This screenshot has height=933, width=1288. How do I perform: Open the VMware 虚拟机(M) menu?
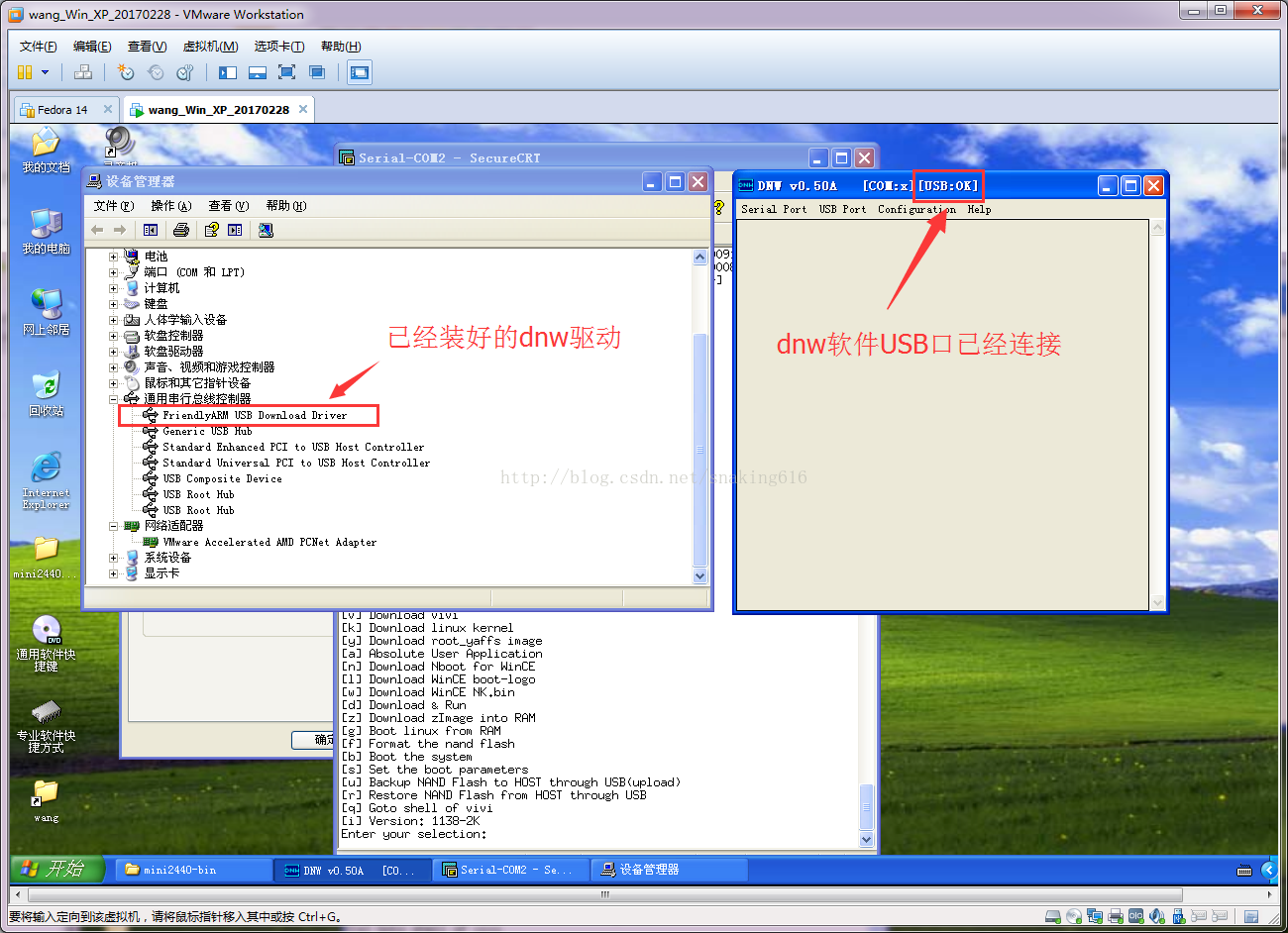click(210, 47)
